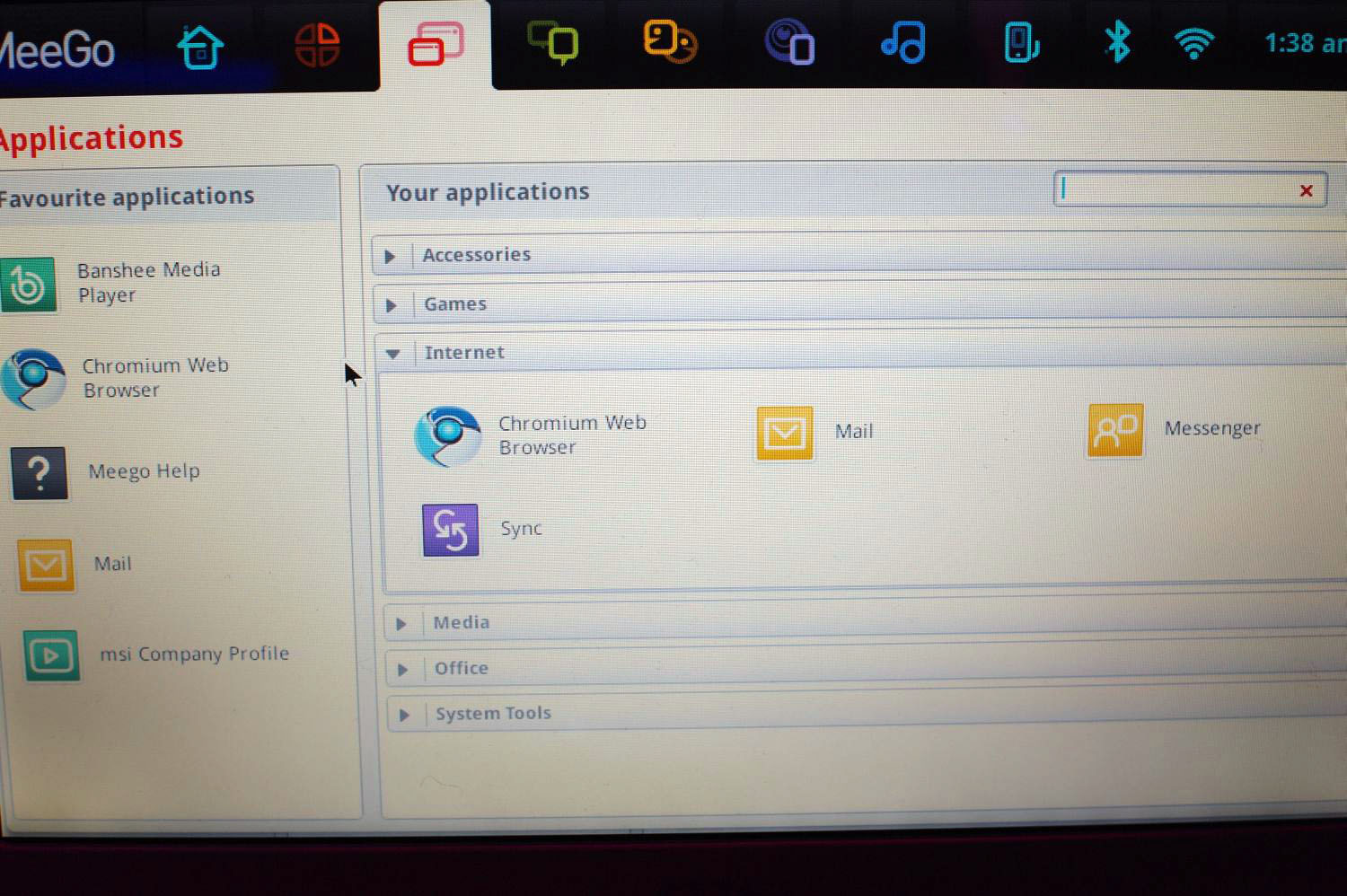
Task: Clear search with the red X button
Action: (1307, 189)
